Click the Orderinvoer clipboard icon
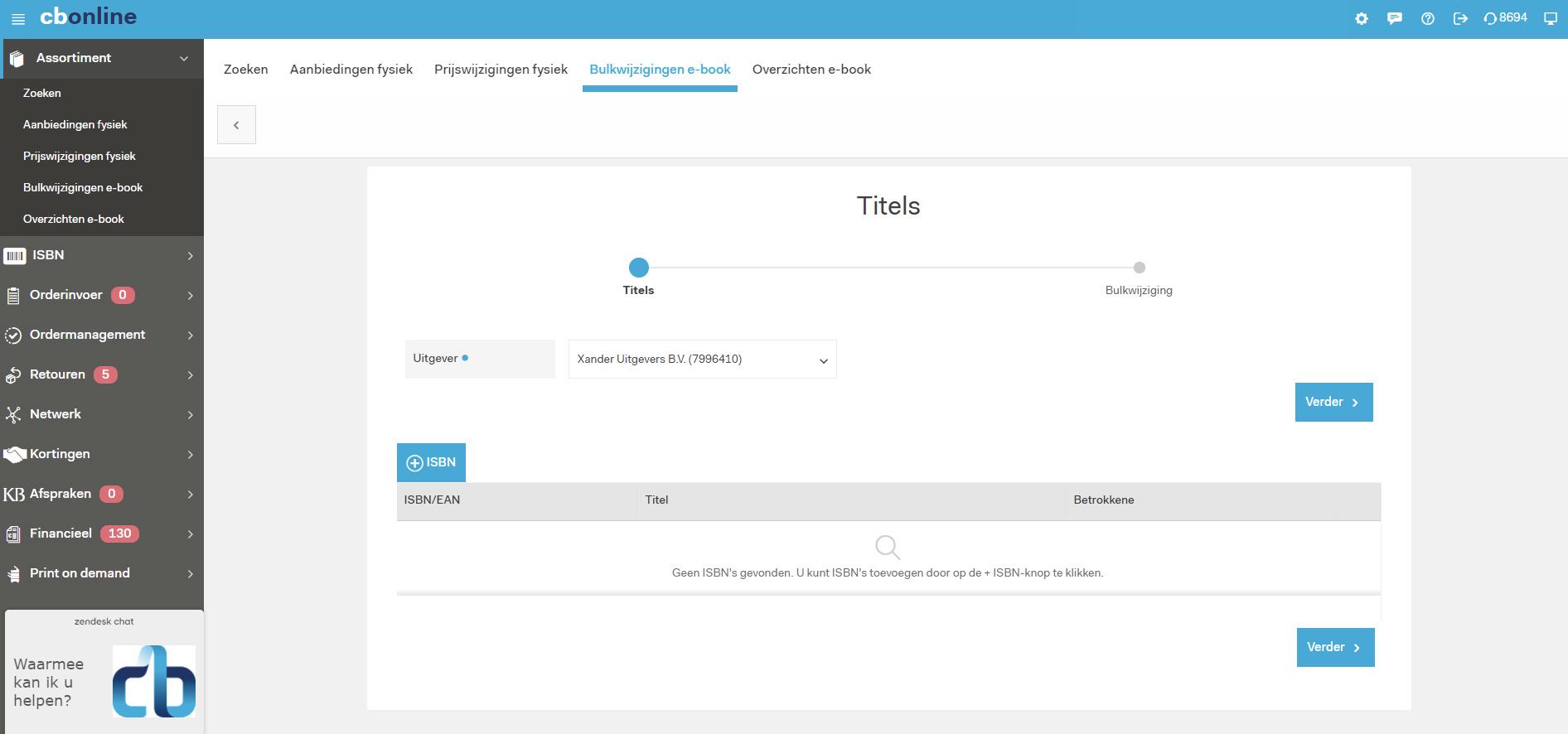The width and height of the screenshot is (1568, 734). tap(13, 296)
